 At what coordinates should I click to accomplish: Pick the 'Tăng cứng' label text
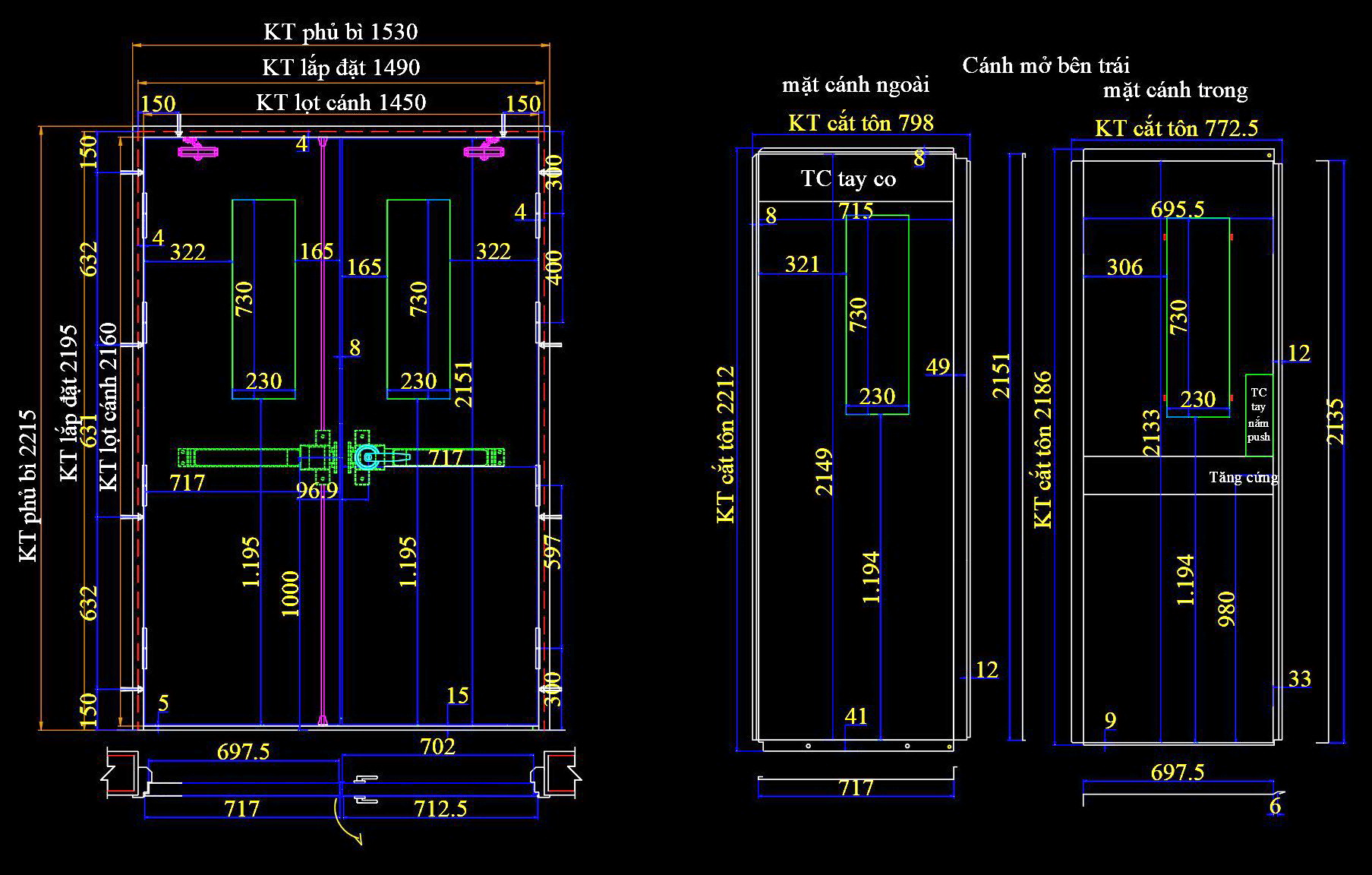click(x=1243, y=478)
